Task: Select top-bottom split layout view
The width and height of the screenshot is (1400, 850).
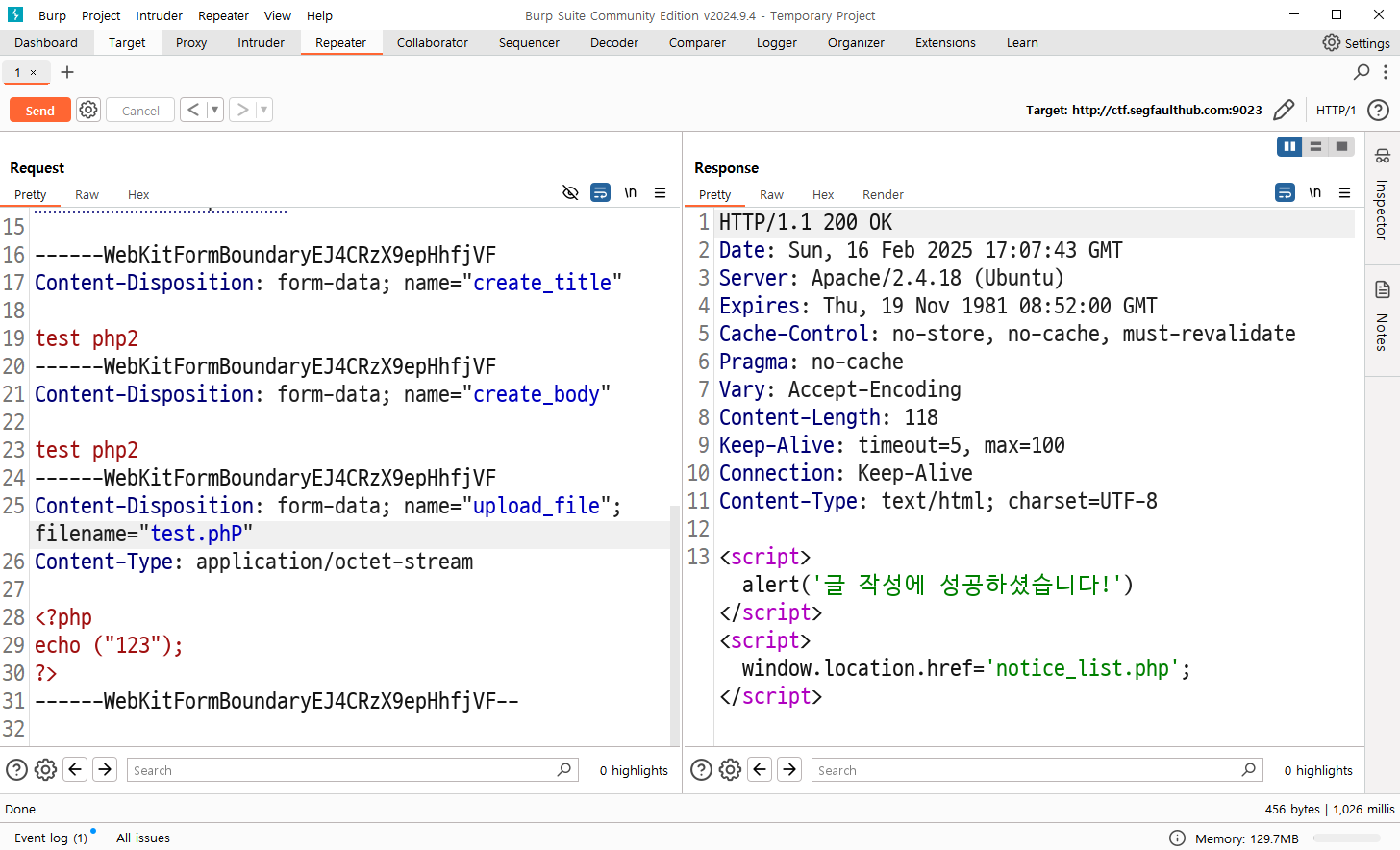Action: (1315, 146)
